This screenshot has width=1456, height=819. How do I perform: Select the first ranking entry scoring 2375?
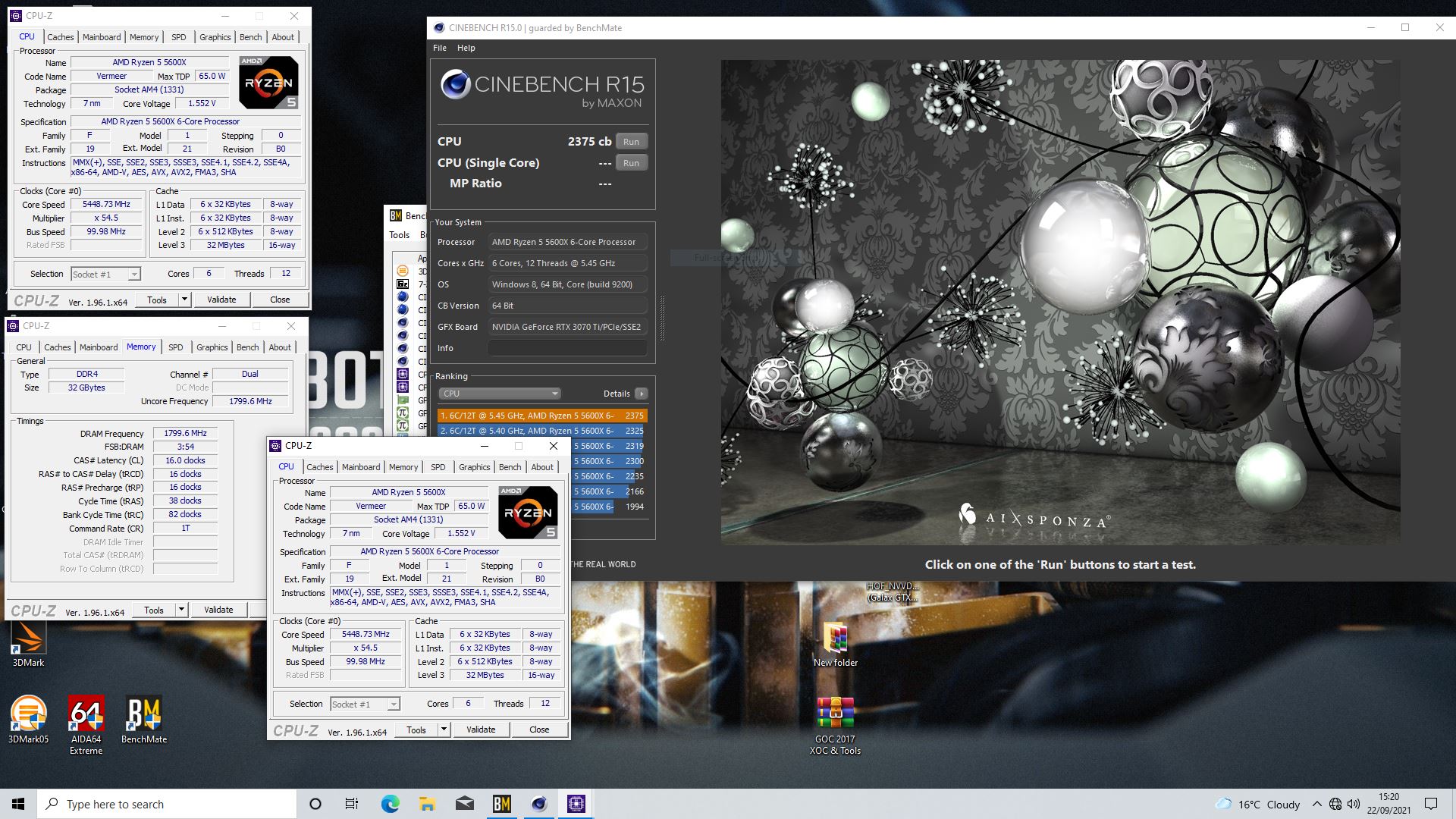pos(542,416)
